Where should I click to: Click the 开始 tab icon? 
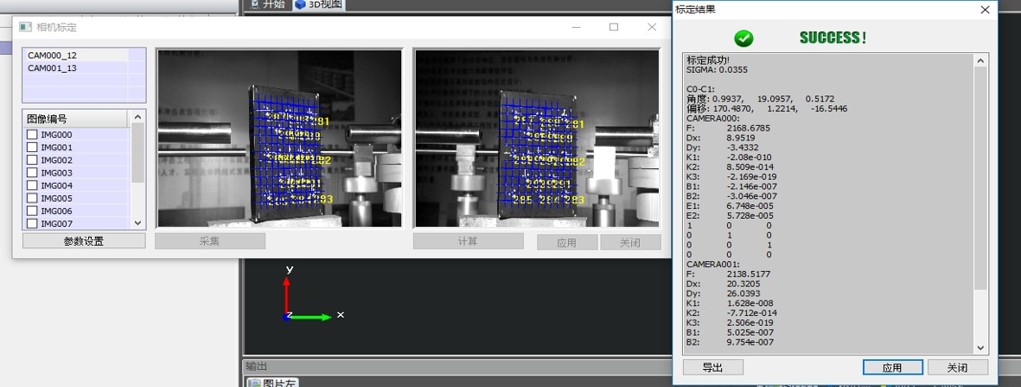pyautogui.click(x=255, y=4)
